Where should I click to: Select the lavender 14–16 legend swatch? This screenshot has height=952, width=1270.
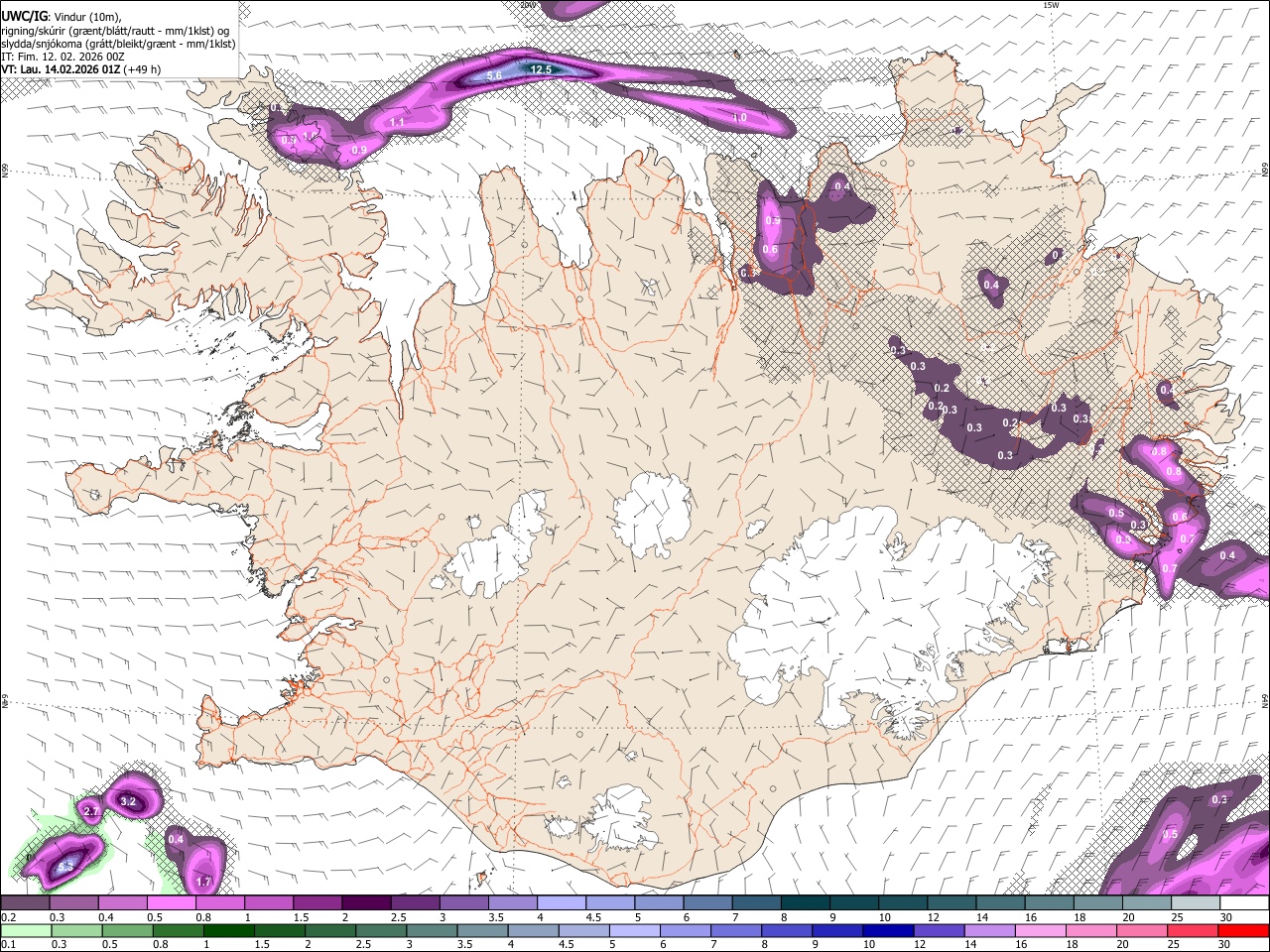point(990,930)
